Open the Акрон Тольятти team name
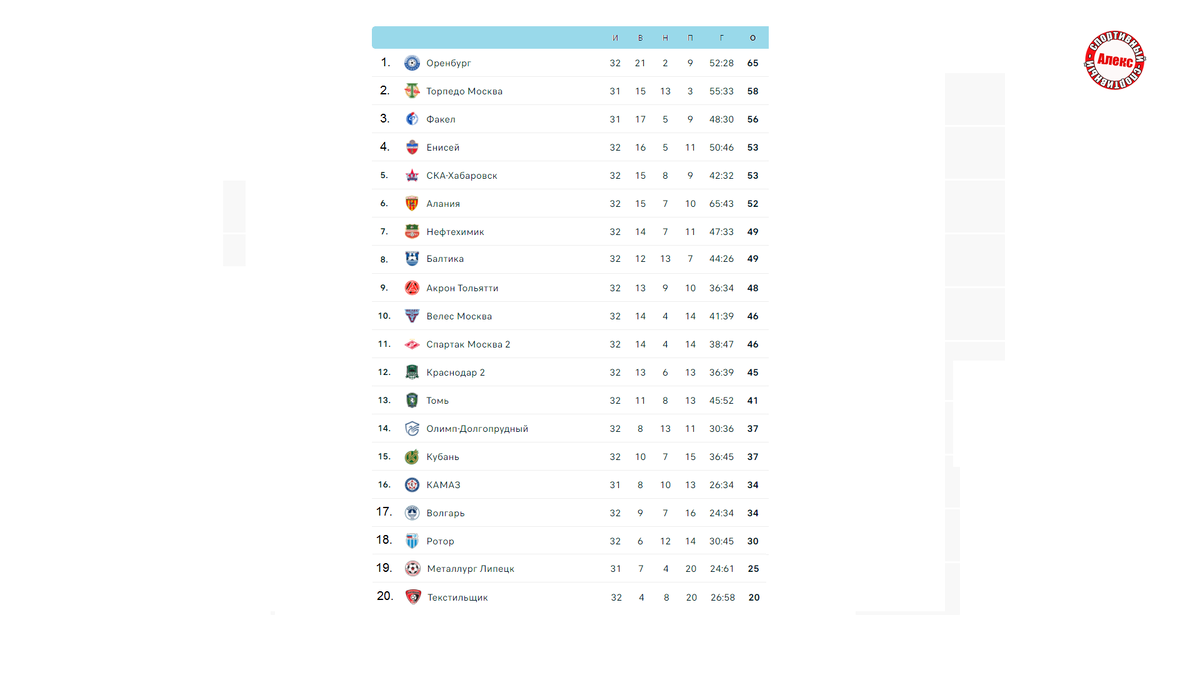Screen dimensions: 1200x675 (462, 288)
